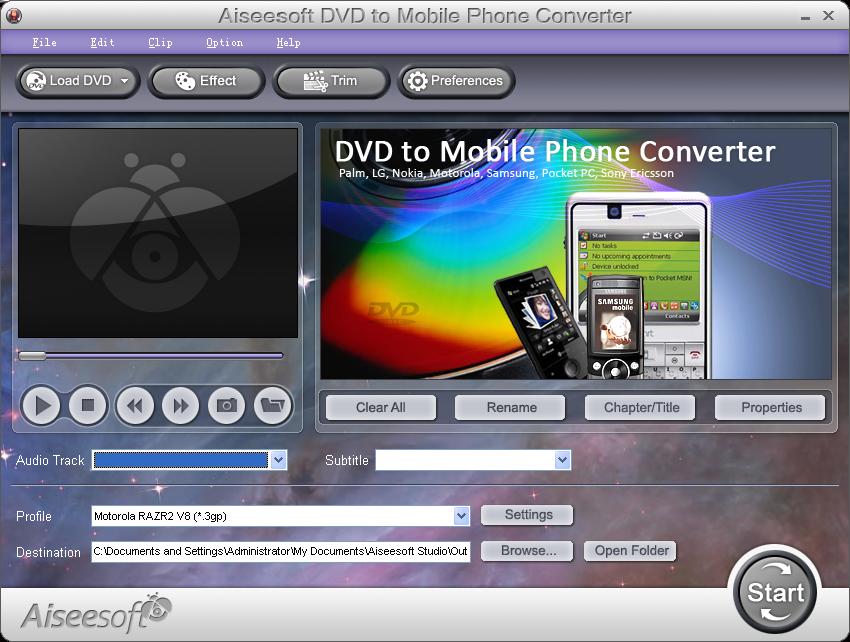Viewport: 850px width, 642px height.
Task: Take a snapshot with the camera icon
Action: pyautogui.click(x=227, y=405)
